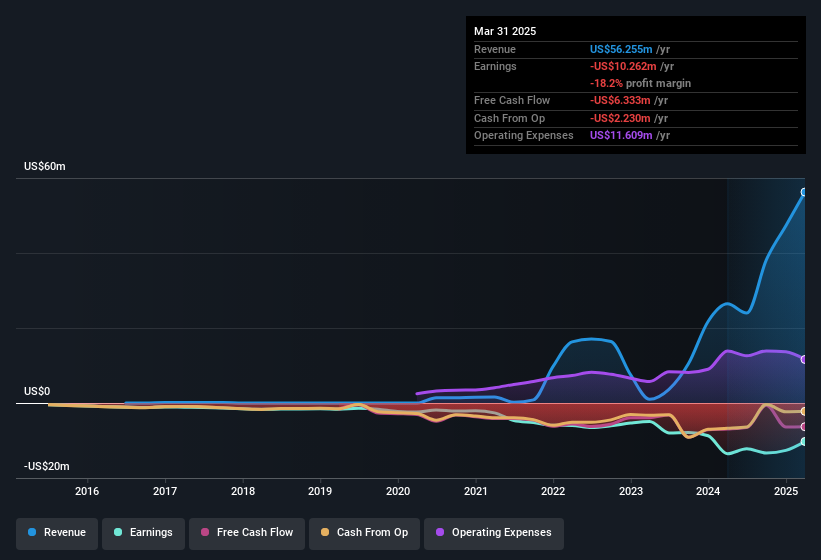Hide the Operating Expenses series
The width and height of the screenshot is (821, 560).
click(494, 533)
